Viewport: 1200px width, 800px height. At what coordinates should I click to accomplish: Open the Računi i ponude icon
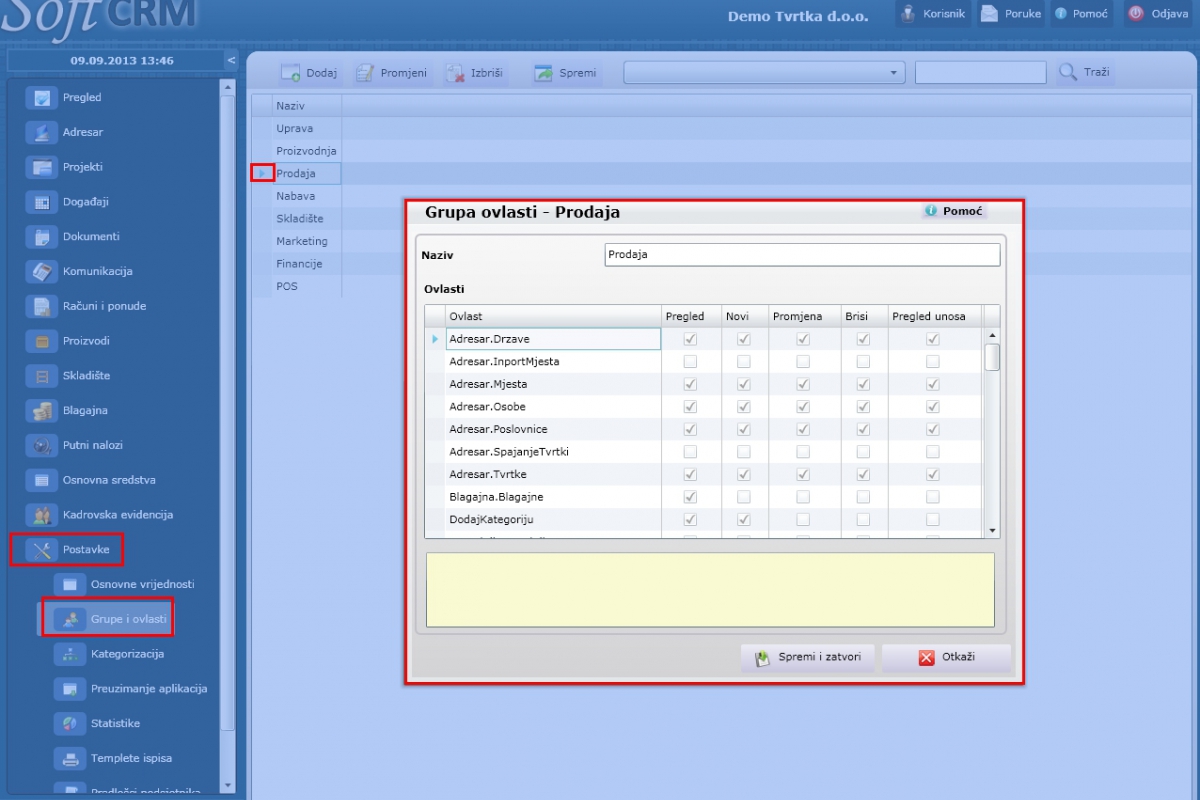(41, 306)
